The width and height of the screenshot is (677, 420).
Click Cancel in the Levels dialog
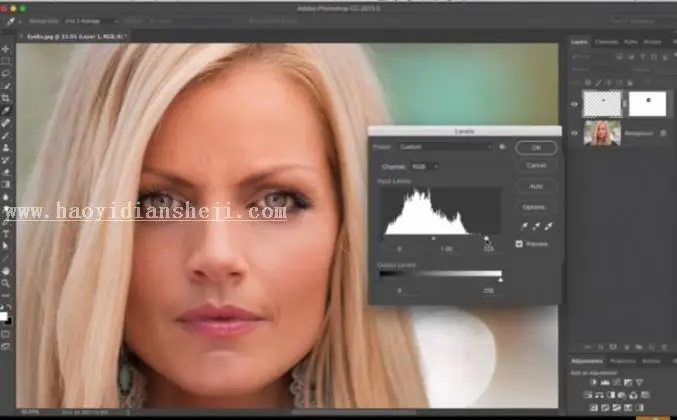536,165
